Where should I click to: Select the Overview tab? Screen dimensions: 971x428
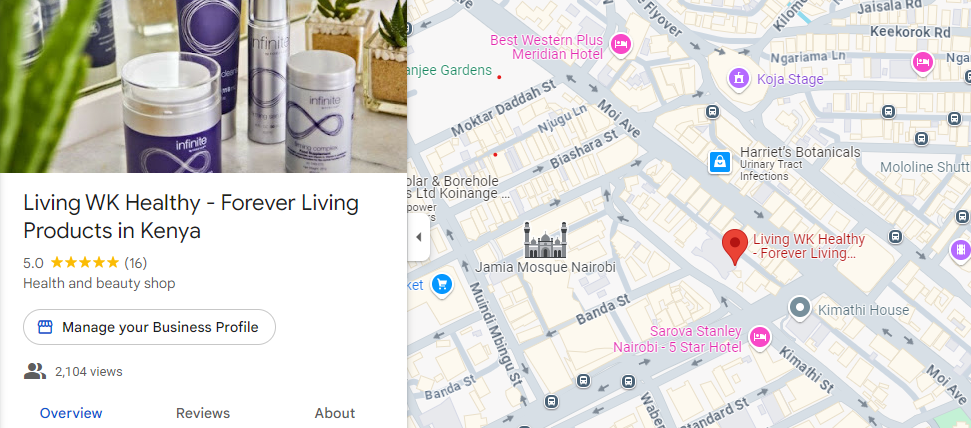(71, 413)
